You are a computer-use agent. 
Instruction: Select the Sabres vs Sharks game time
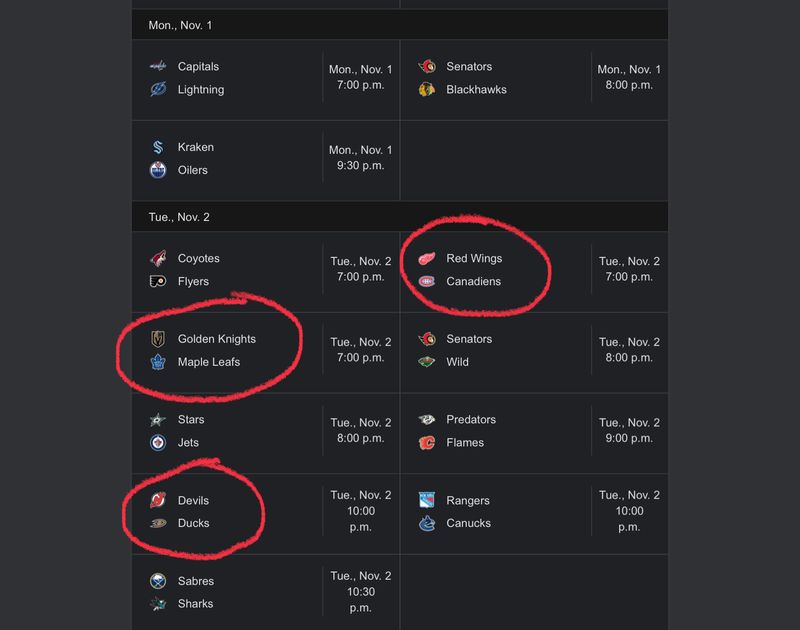click(x=361, y=592)
